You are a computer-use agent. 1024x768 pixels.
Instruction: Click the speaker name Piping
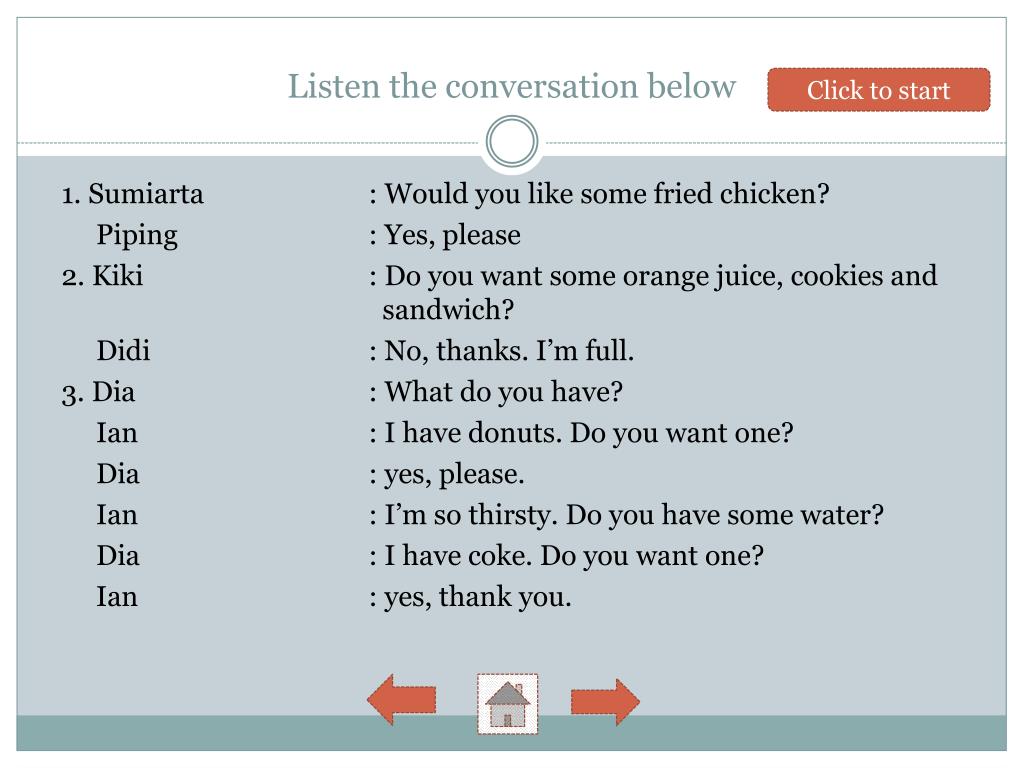(x=137, y=236)
